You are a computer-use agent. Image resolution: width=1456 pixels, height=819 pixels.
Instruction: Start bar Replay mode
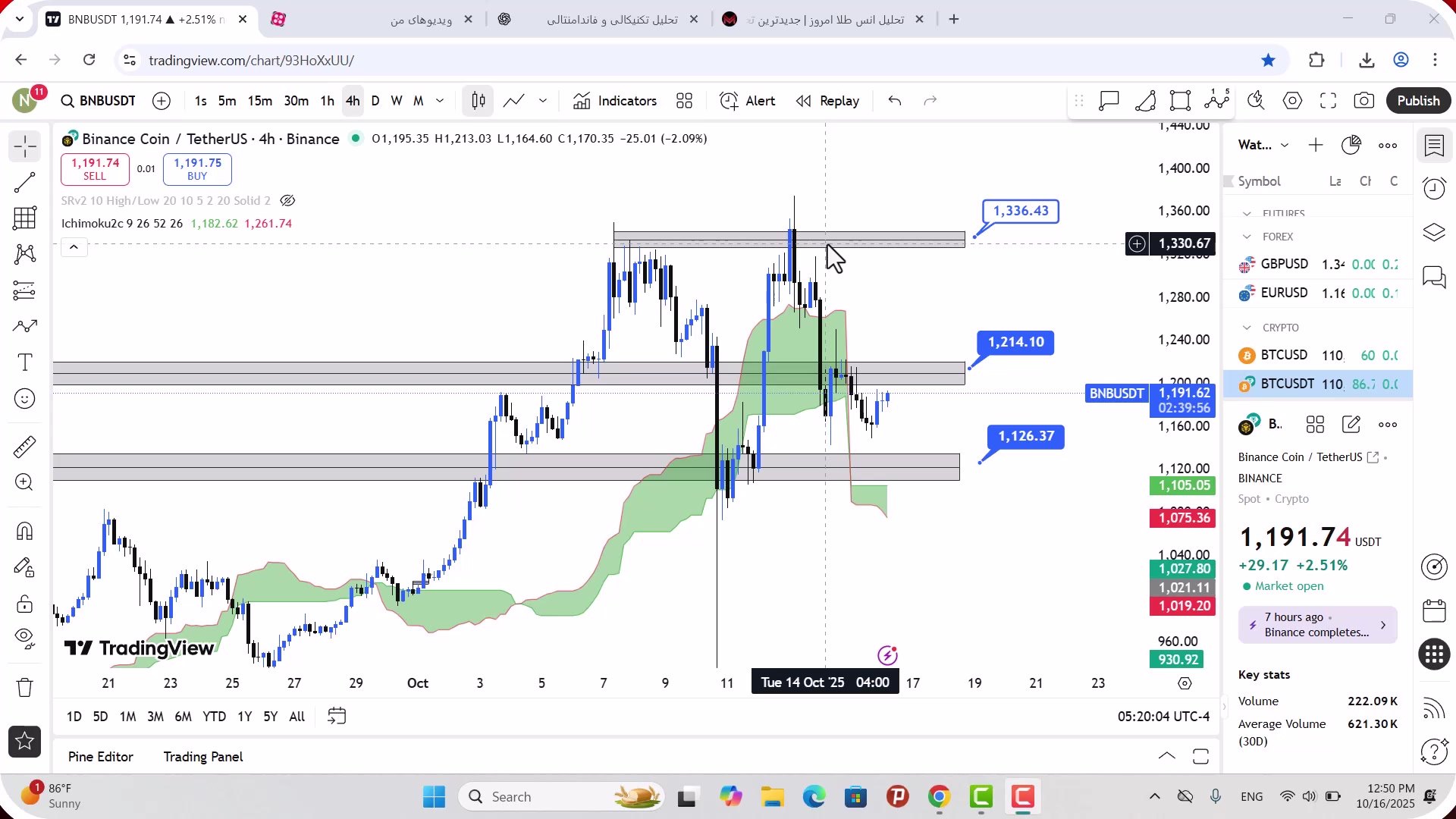click(x=828, y=101)
